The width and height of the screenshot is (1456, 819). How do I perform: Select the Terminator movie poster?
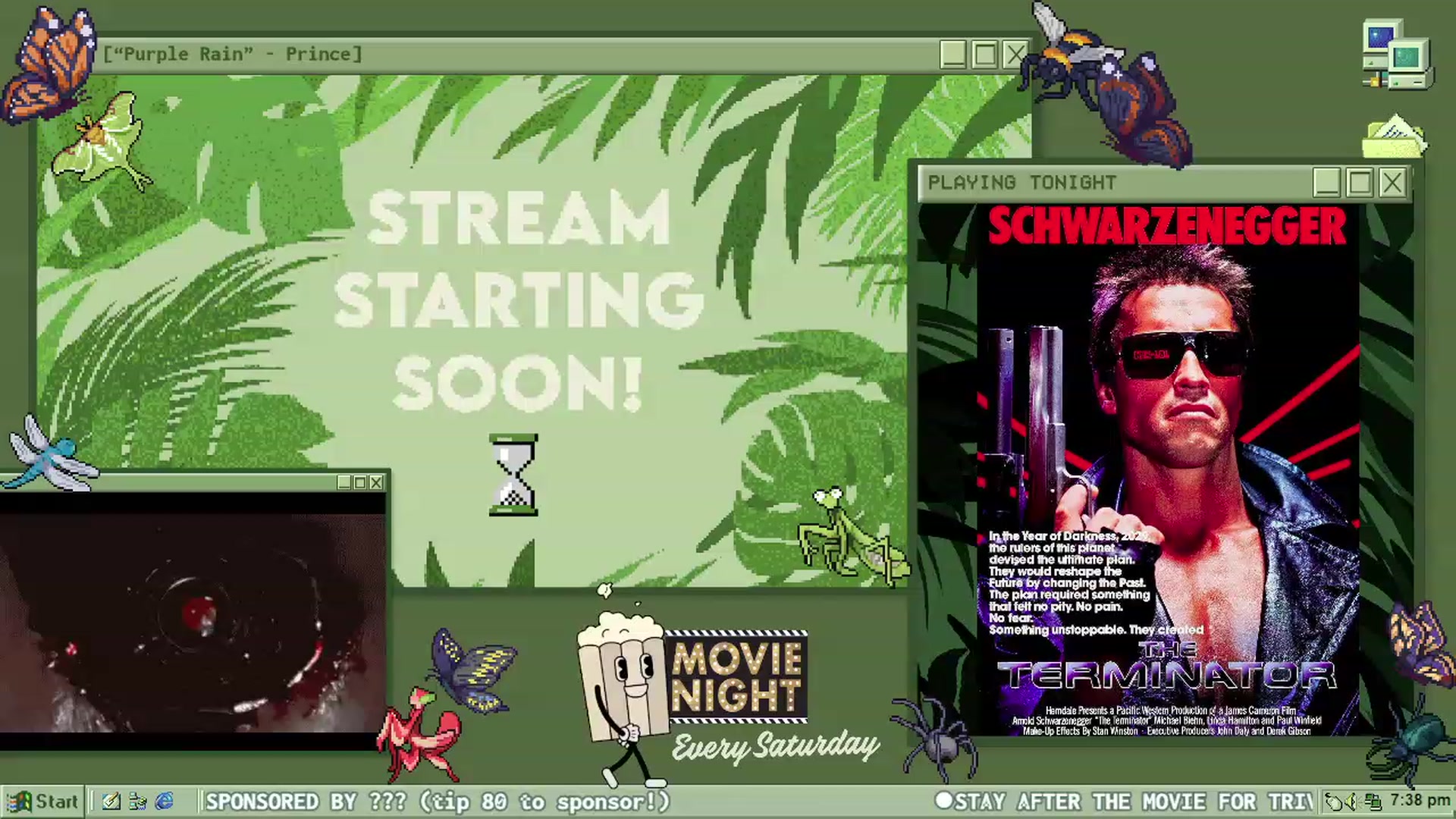[x=1168, y=470]
